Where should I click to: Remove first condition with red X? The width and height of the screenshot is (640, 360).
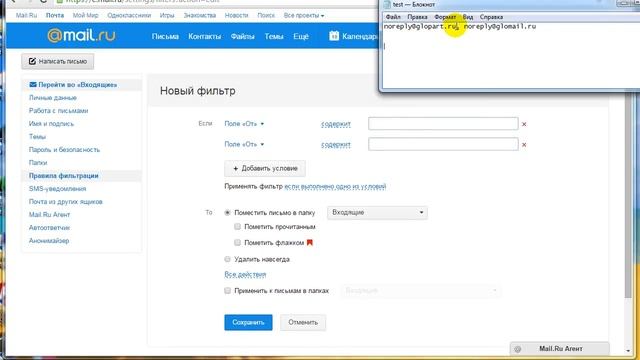(x=524, y=124)
